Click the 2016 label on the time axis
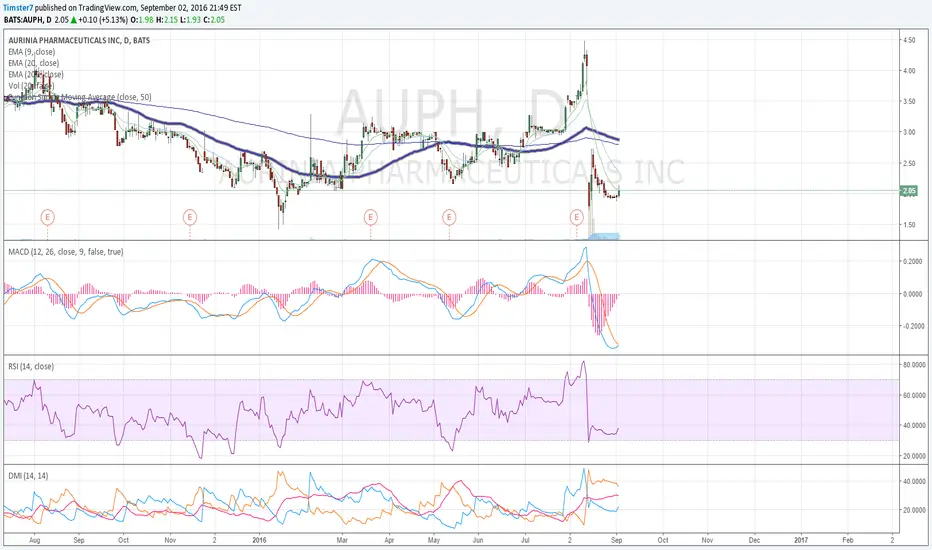 click(259, 540)
